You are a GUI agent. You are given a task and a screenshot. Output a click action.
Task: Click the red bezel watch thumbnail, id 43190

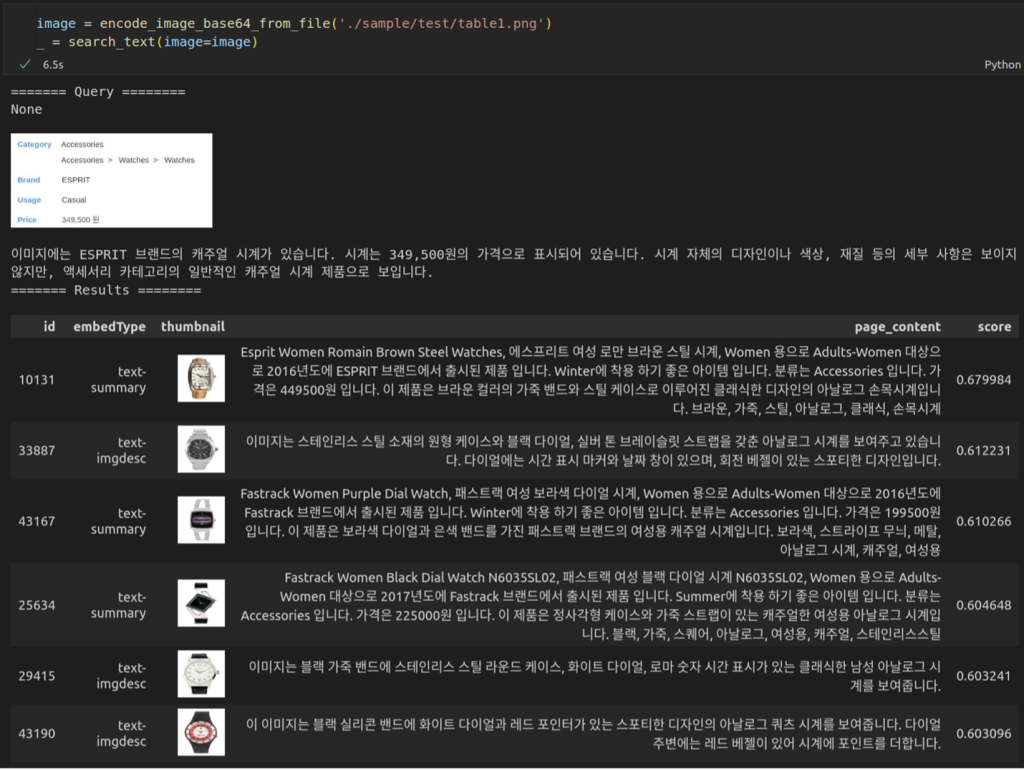click(201, 732)
